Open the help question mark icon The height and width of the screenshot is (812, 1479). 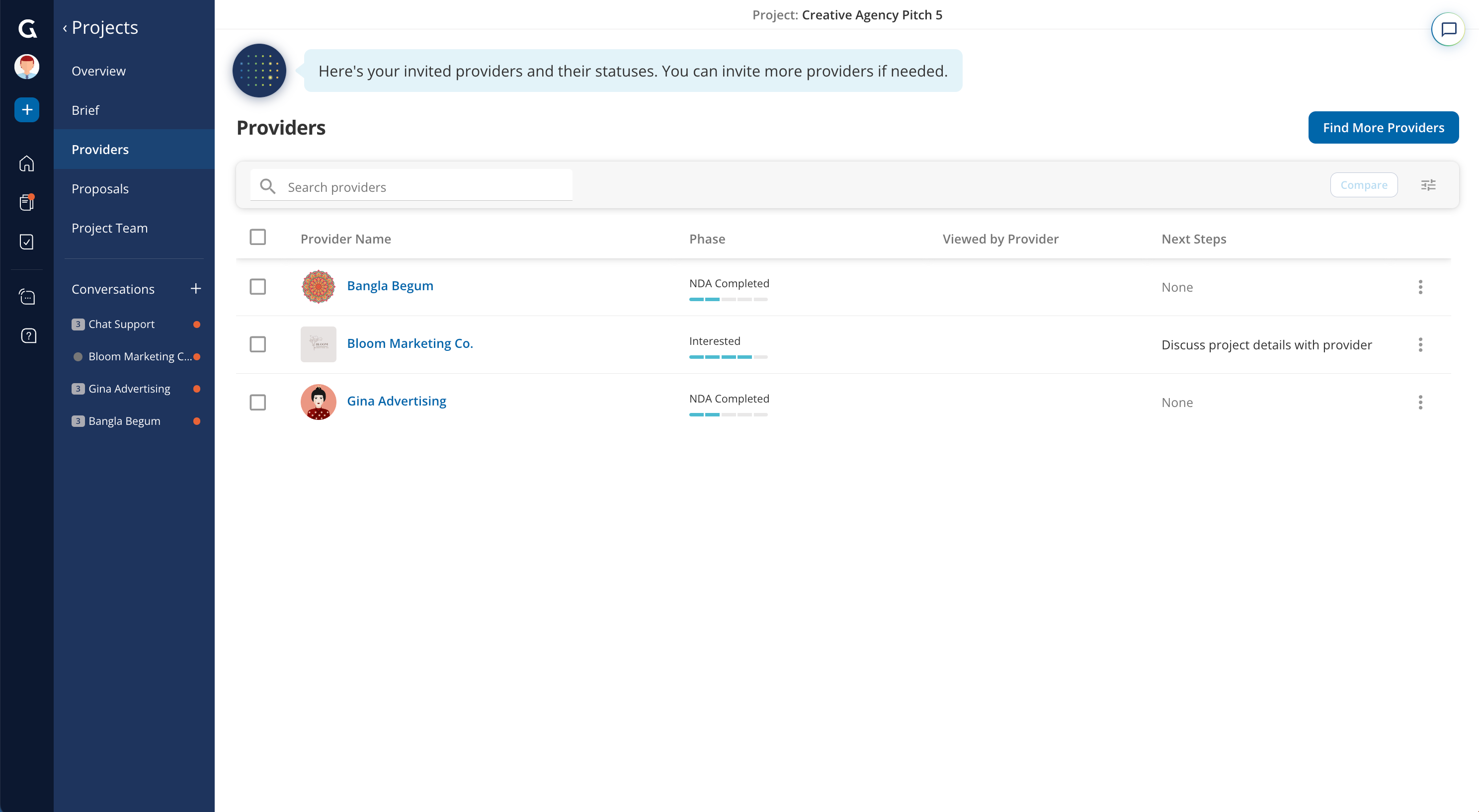(x=28, y=336)
